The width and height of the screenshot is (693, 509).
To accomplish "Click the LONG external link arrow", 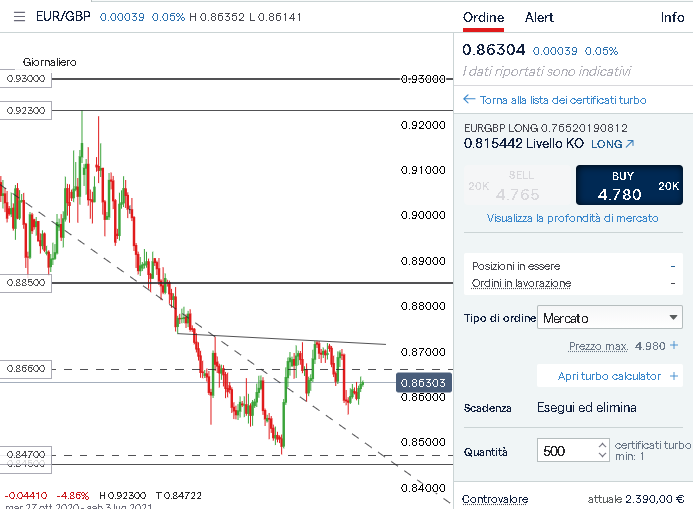I will pos(630,144).
